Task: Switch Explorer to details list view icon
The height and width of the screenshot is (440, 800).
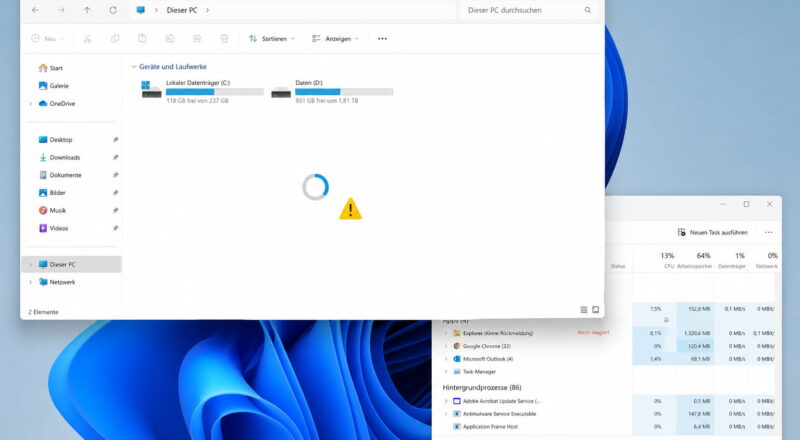Action: coord(584,310)
